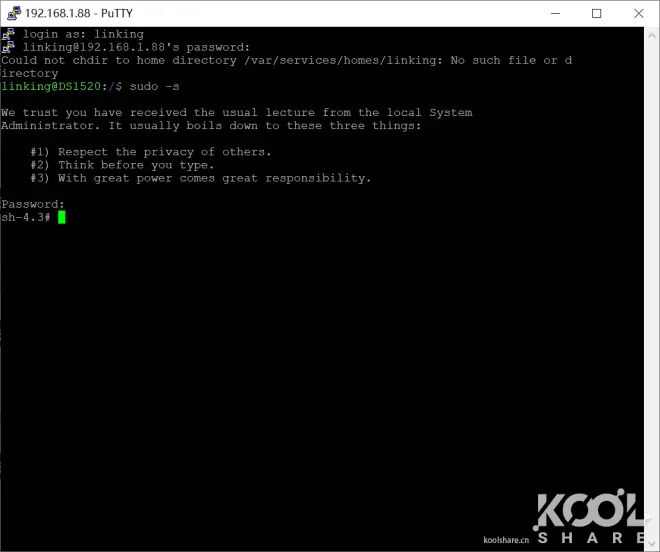Screen dimensions: 660x552
Task: Click the '192.168.1.88 - PuTTY' title text
Action: tap(79, 13)
